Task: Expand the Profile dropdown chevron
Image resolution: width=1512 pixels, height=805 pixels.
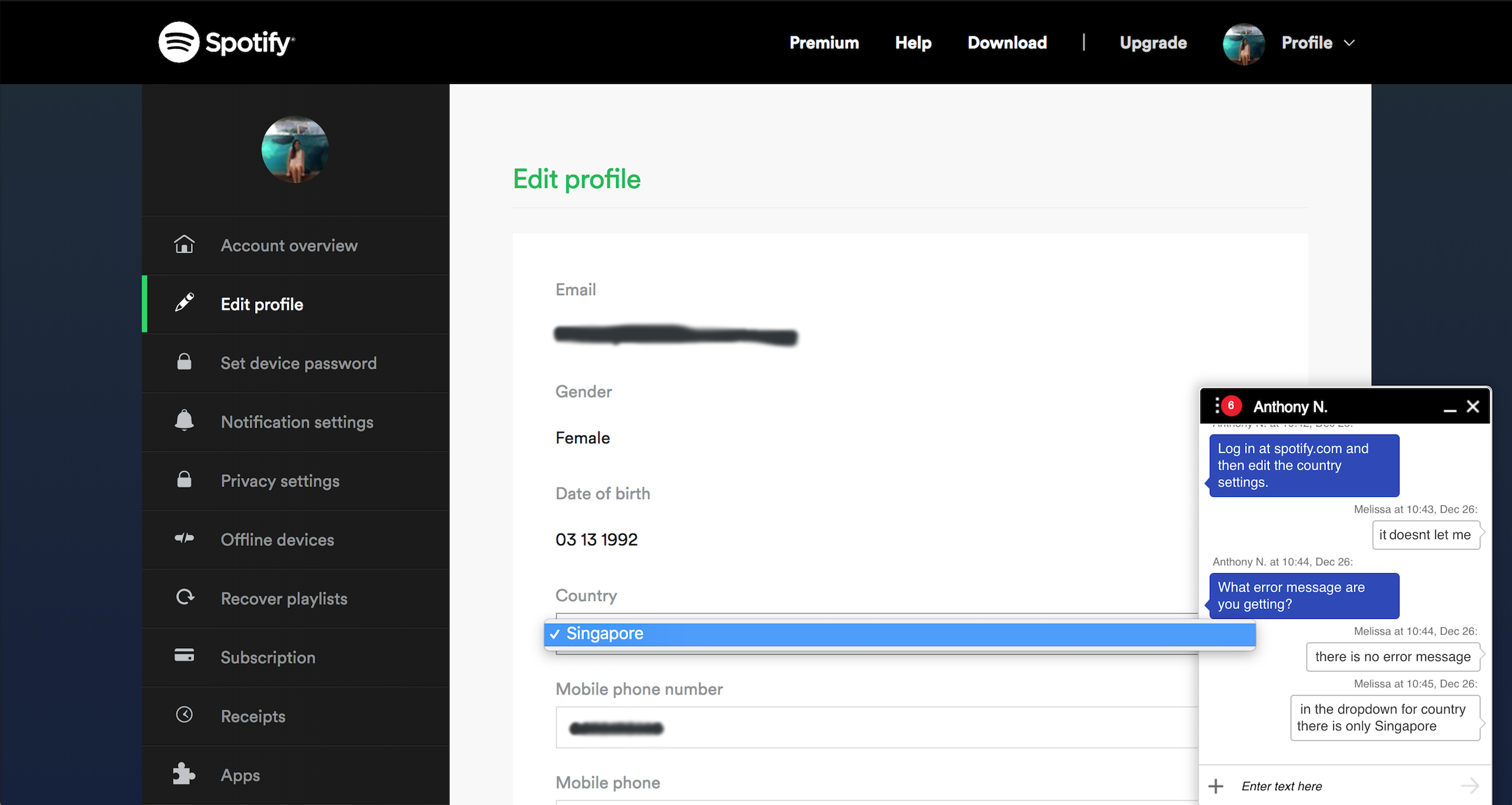Action: point(1349,43)
